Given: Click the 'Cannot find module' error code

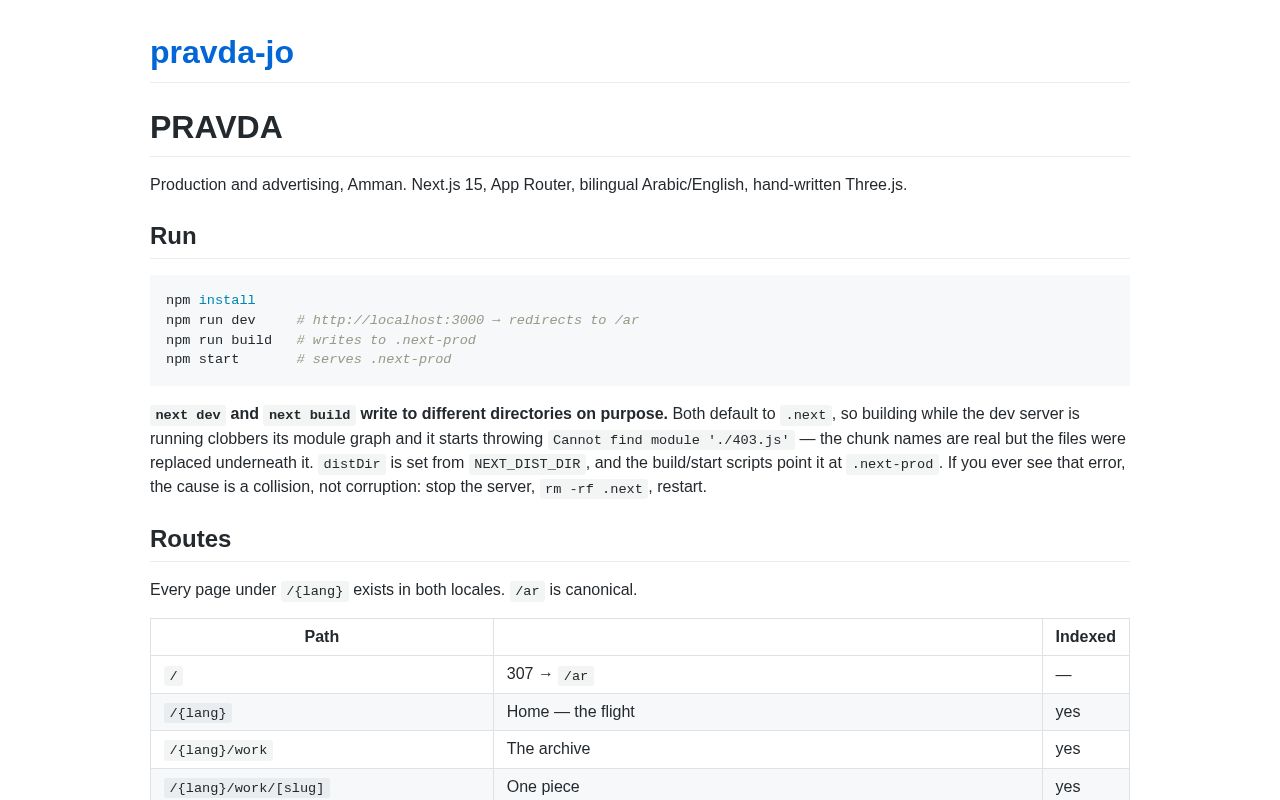Looking at the screenshot, I should coord(671,440).
